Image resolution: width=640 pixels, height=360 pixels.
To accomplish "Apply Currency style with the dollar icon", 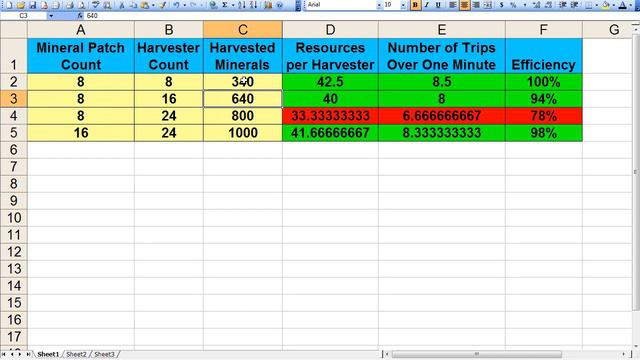I will [x=502, y=5].
